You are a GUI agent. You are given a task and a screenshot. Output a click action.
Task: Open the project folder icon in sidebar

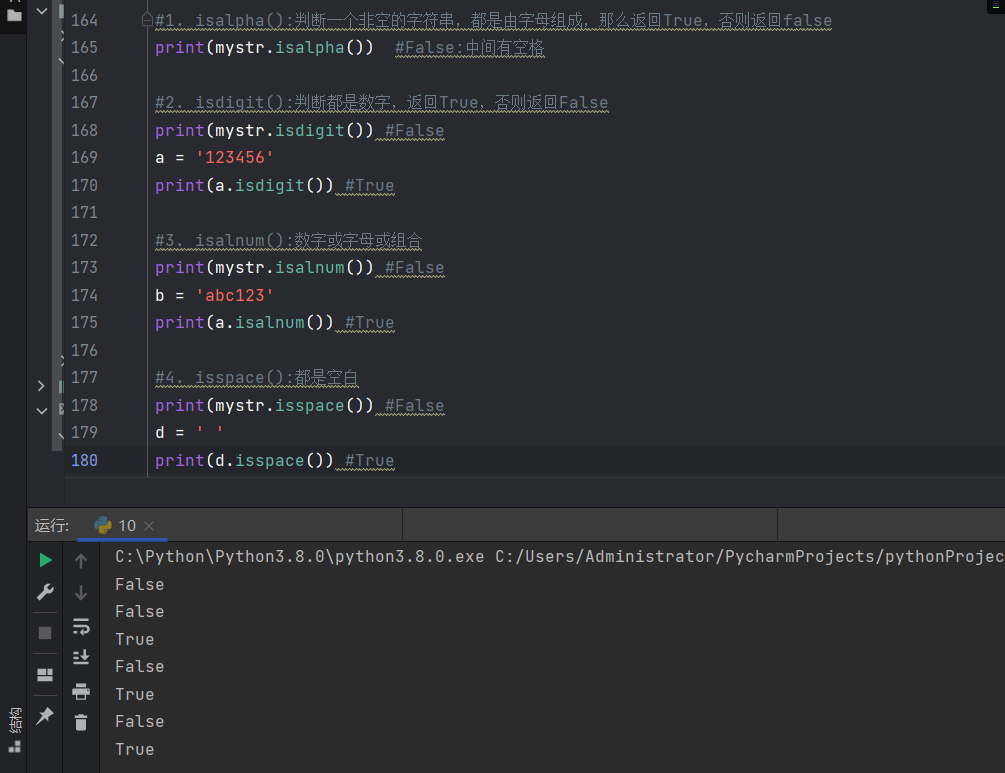tap(14, 15)
